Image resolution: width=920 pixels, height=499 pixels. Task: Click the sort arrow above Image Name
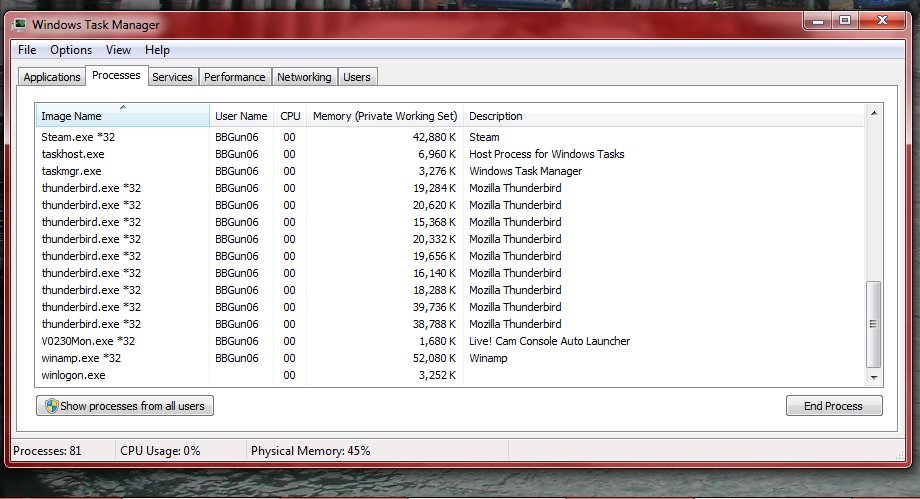click(x=123, y=106)
